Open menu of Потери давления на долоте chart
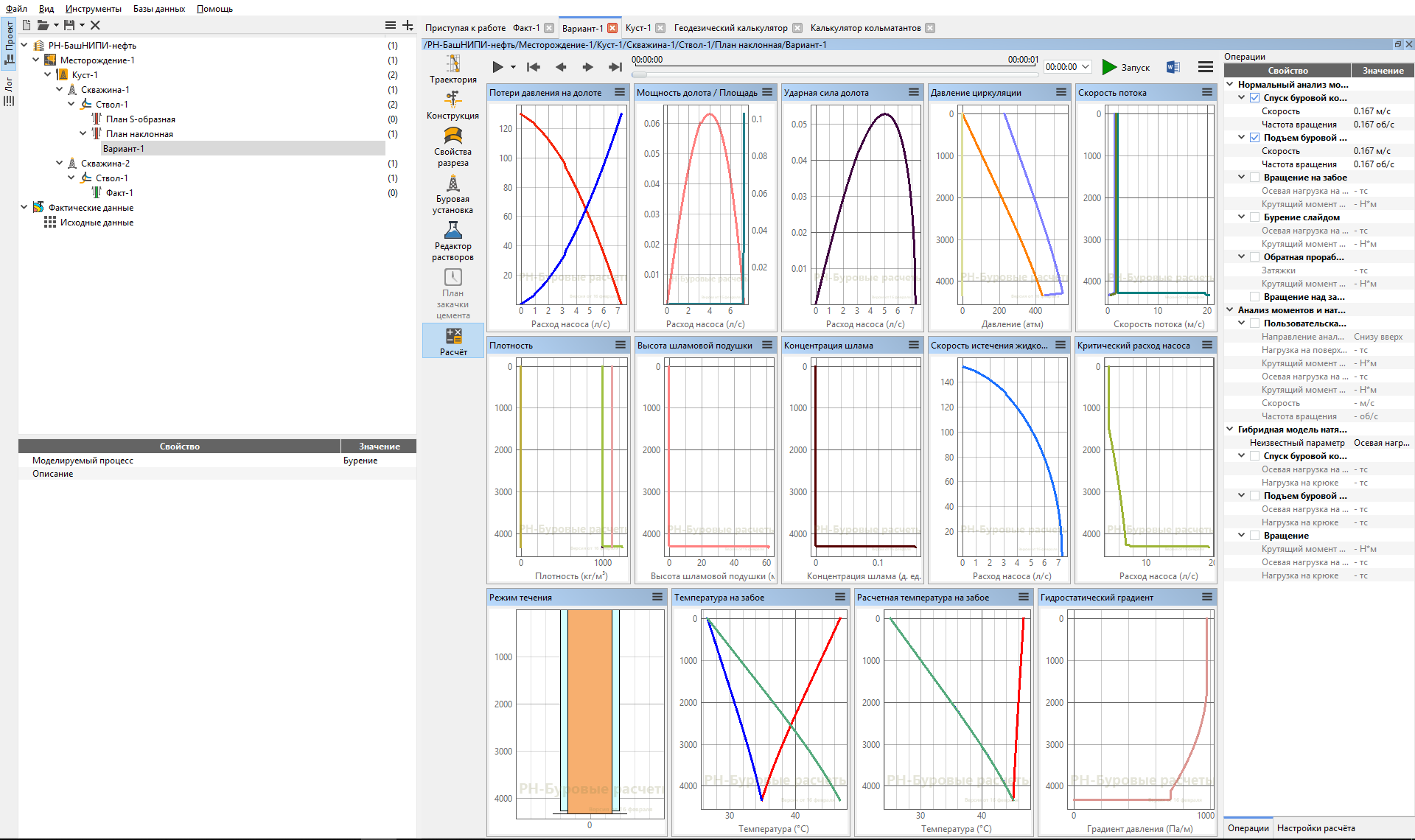 [x=620, y=92]
